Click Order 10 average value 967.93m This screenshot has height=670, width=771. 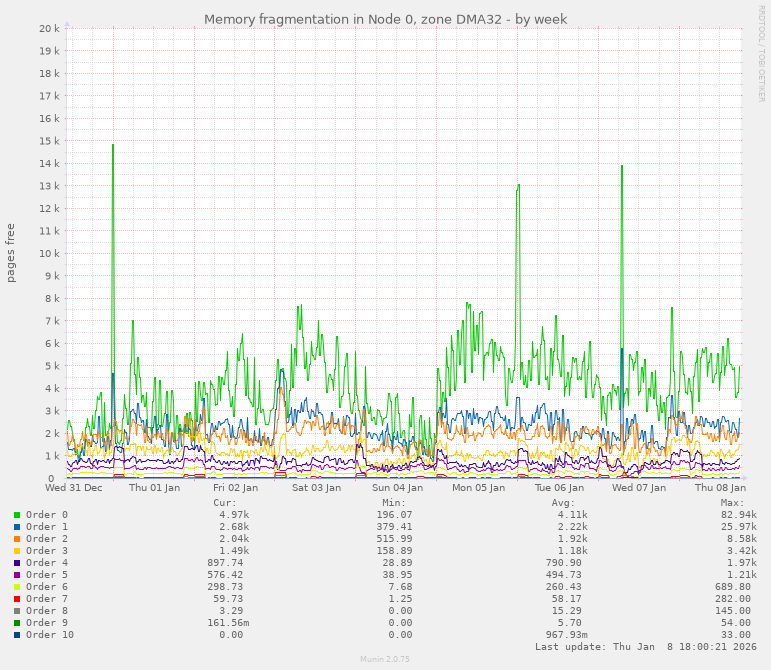[566, 635]
